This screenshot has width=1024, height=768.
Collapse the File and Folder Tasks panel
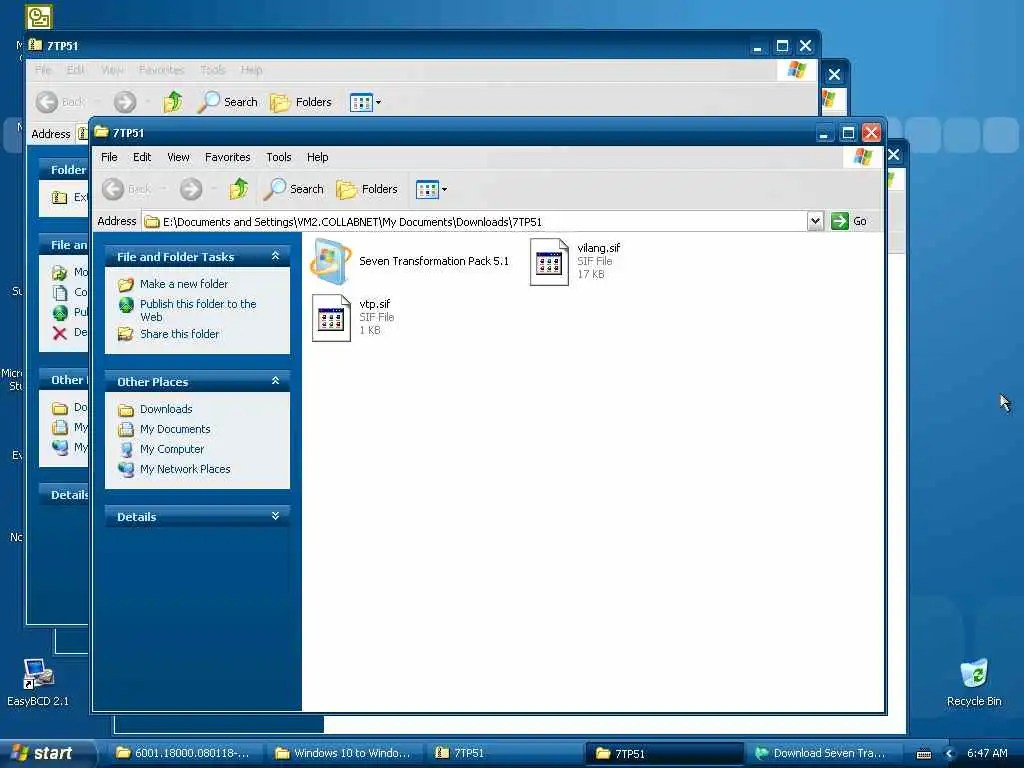pyautogui.click(x=276, y=256)
